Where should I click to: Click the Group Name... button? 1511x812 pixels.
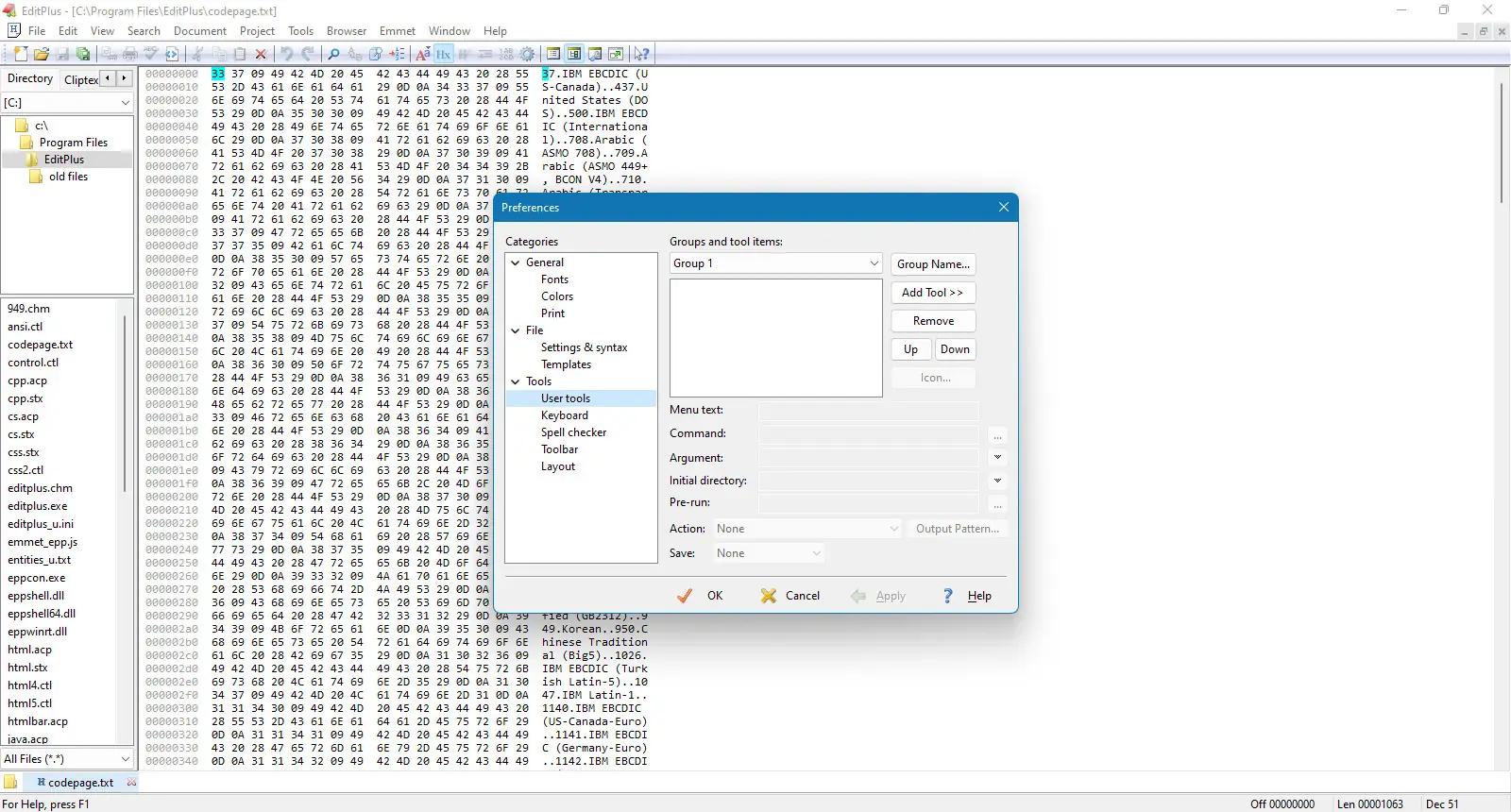[933, 264]
